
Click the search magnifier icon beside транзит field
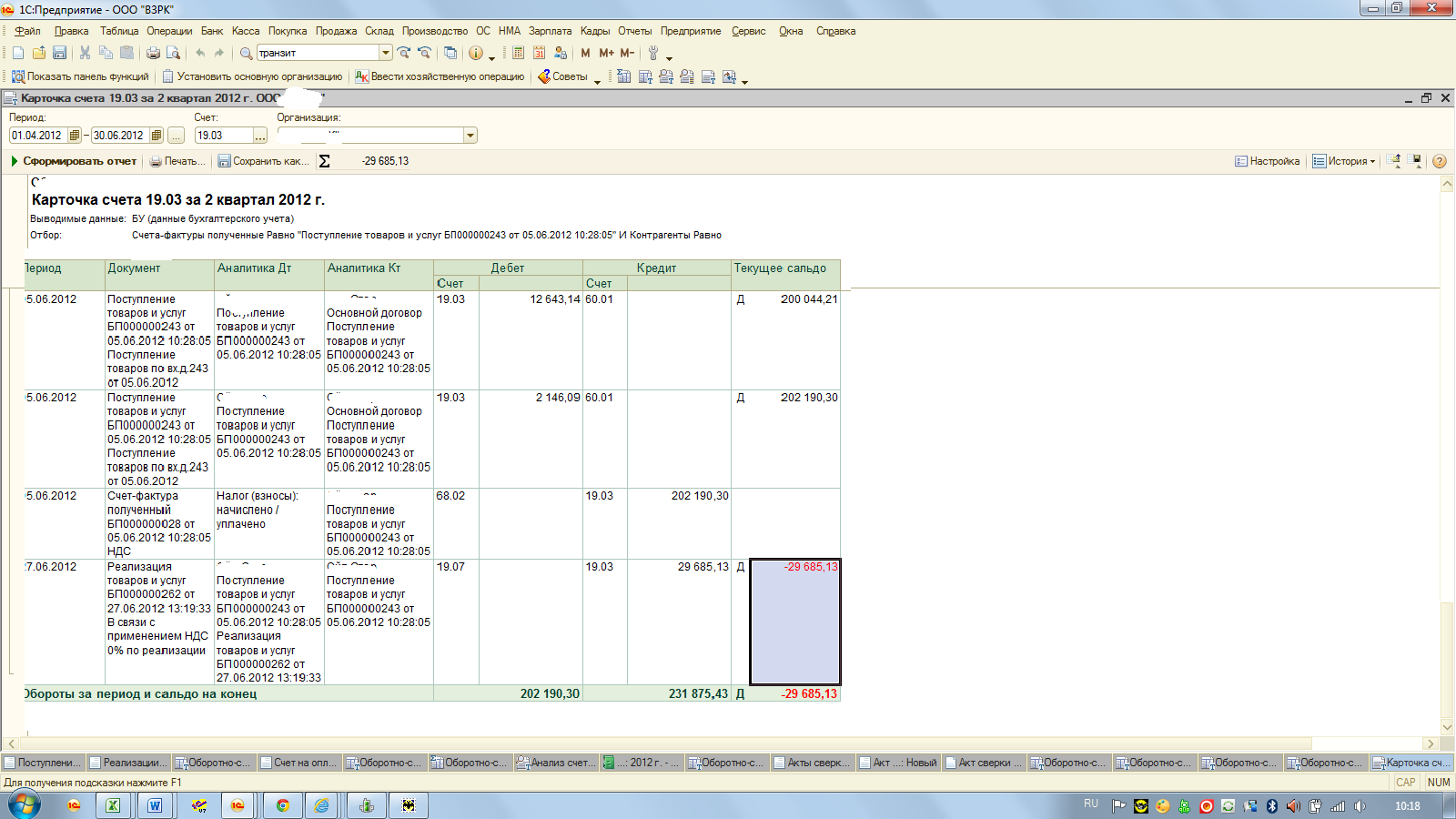click(x=246, y=54)
